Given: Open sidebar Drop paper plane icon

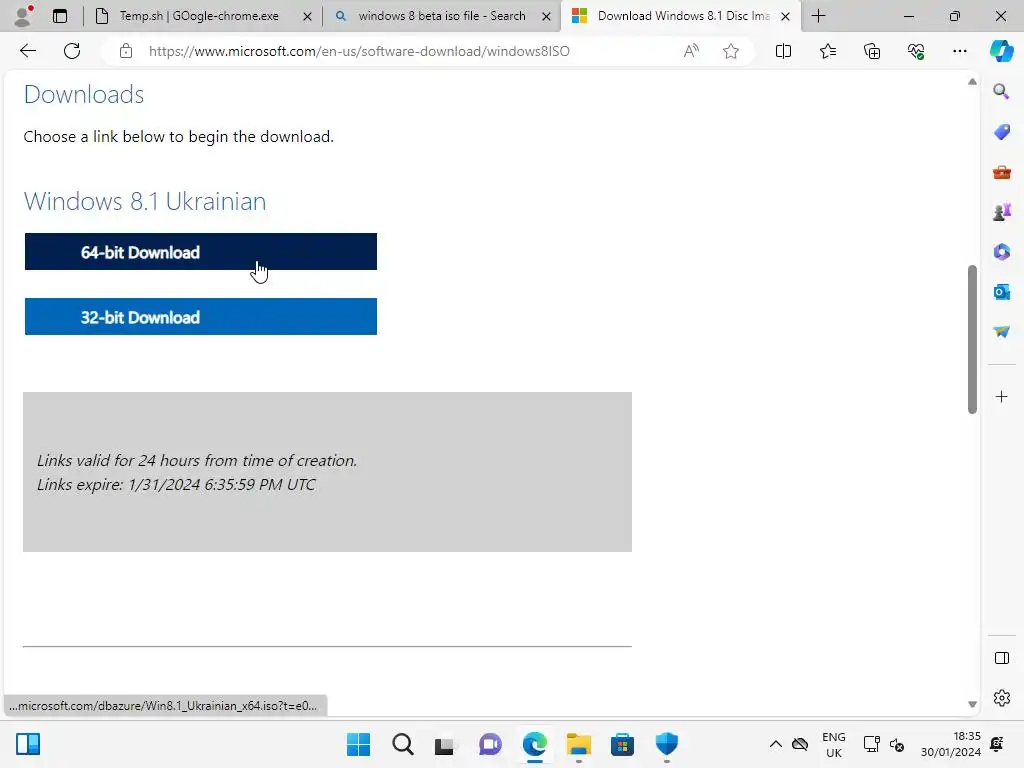Looking at the screenshot, I should 1001,332.
